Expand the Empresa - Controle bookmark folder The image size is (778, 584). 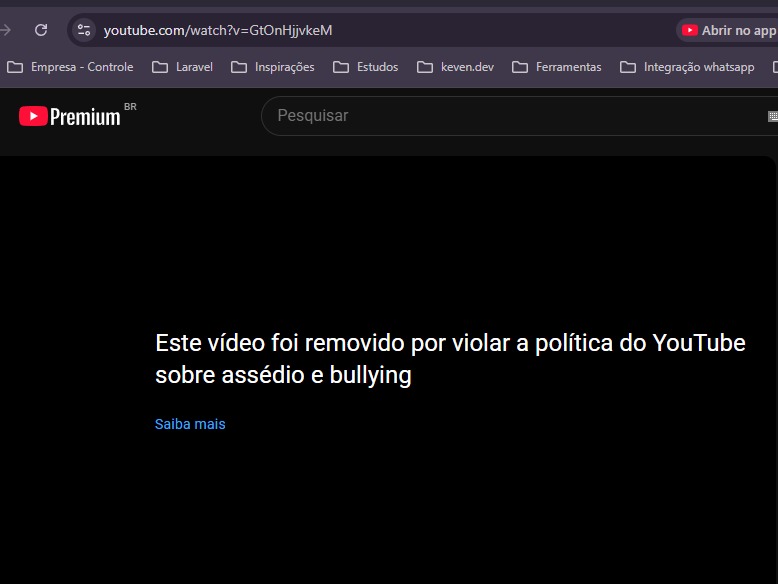pos(70,67)
